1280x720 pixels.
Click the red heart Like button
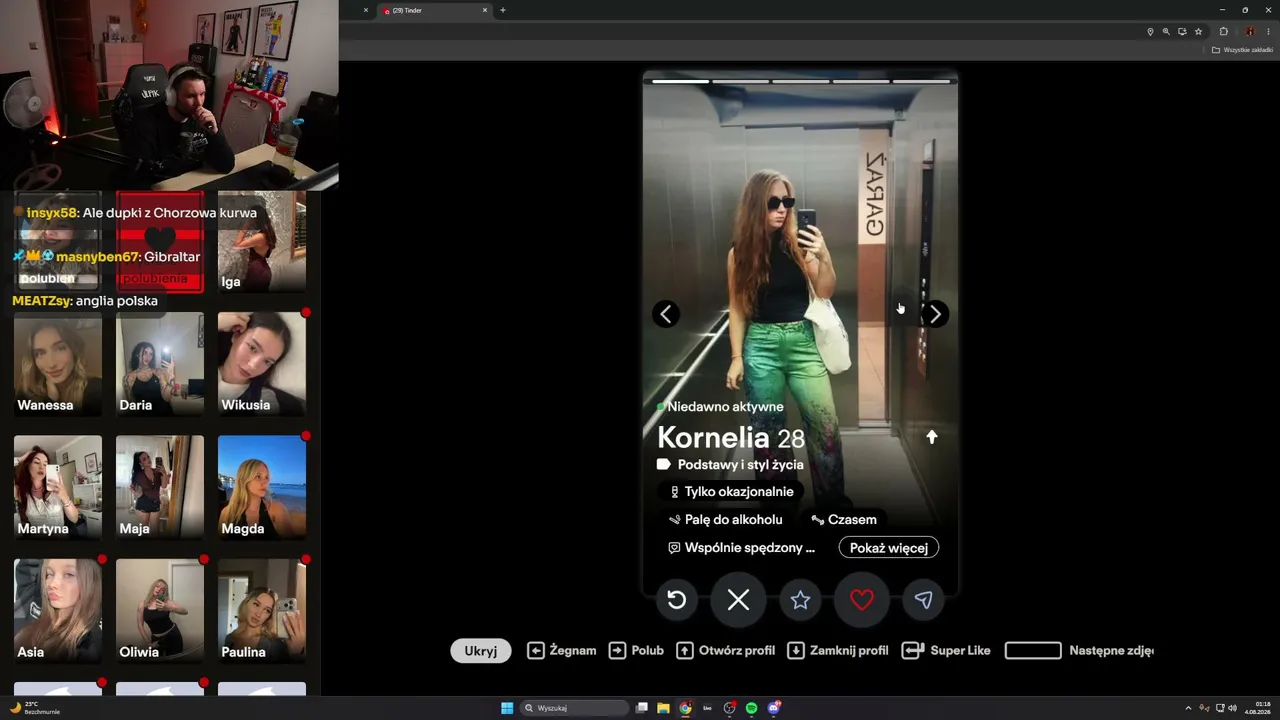862,599
